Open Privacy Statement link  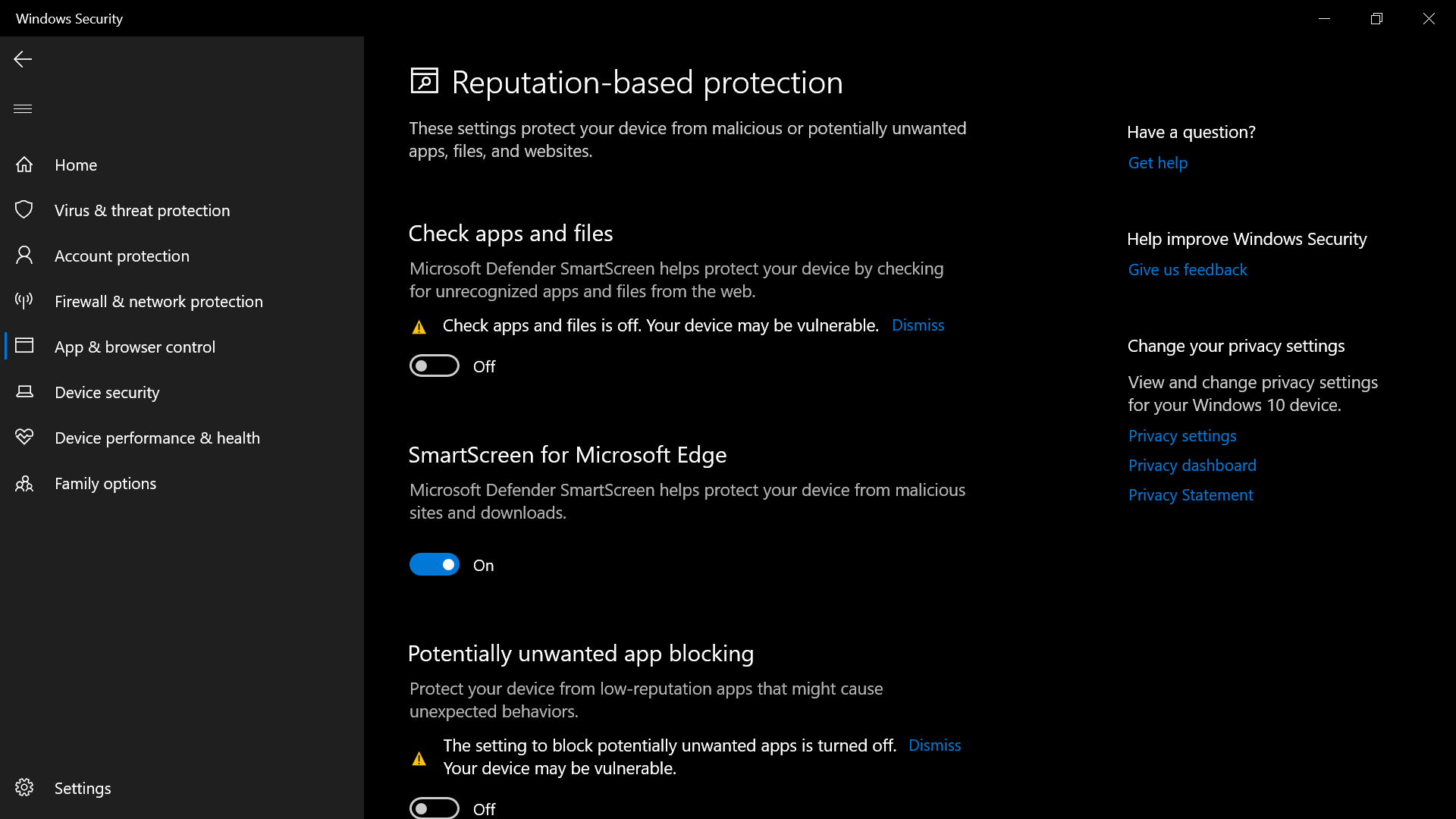click(1191, 495)
